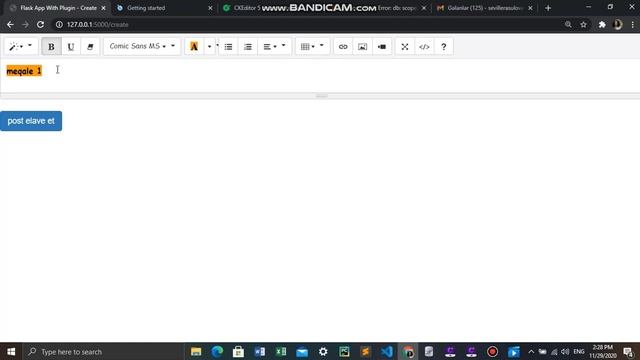The height and width of the screenshot is (360, 640).
Task: Open the Chrome three-dot menu
Action: [x=633, y=24]
